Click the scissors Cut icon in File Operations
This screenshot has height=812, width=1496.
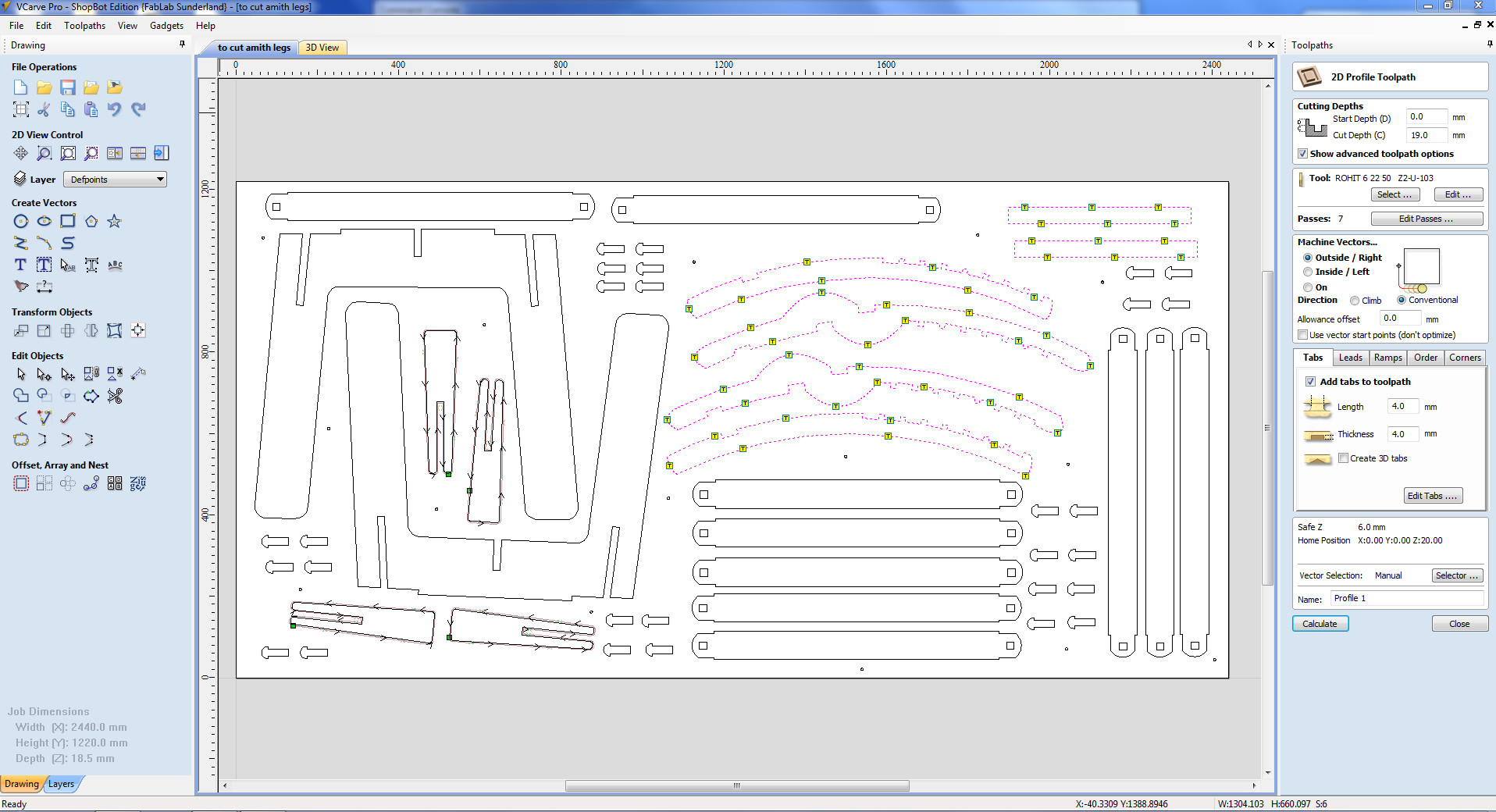pos(45,109)
